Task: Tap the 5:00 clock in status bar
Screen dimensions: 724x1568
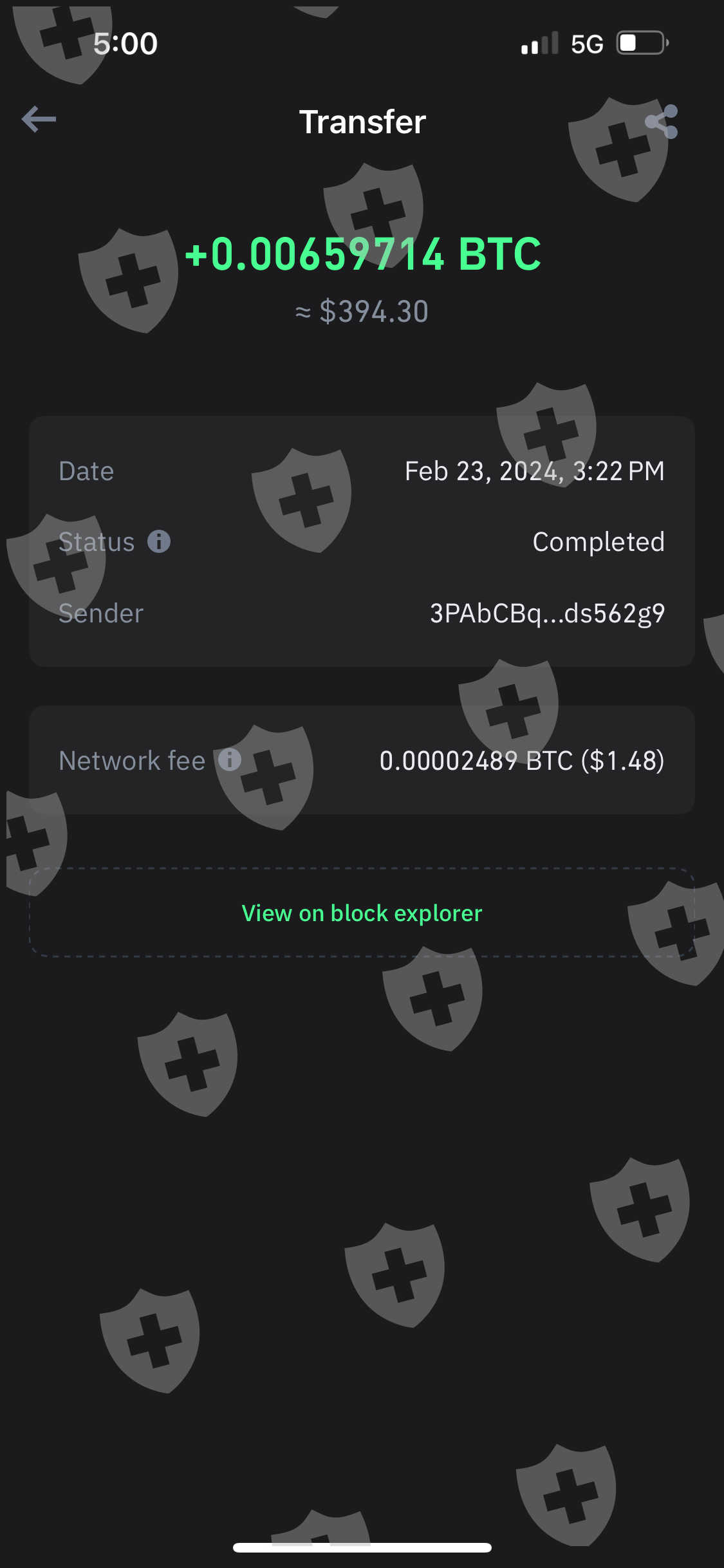Action: (x=125, y=44)
